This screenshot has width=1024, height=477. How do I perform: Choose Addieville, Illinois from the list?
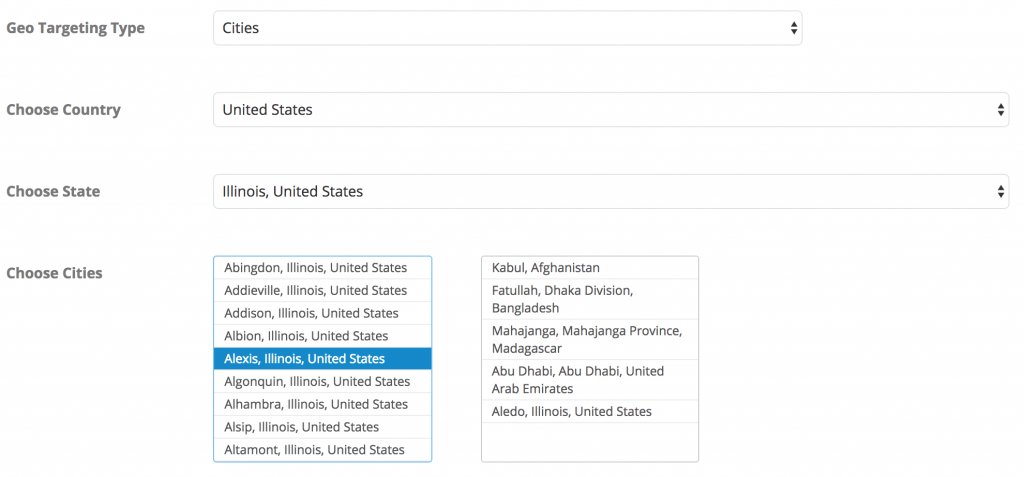click(316, 291)
